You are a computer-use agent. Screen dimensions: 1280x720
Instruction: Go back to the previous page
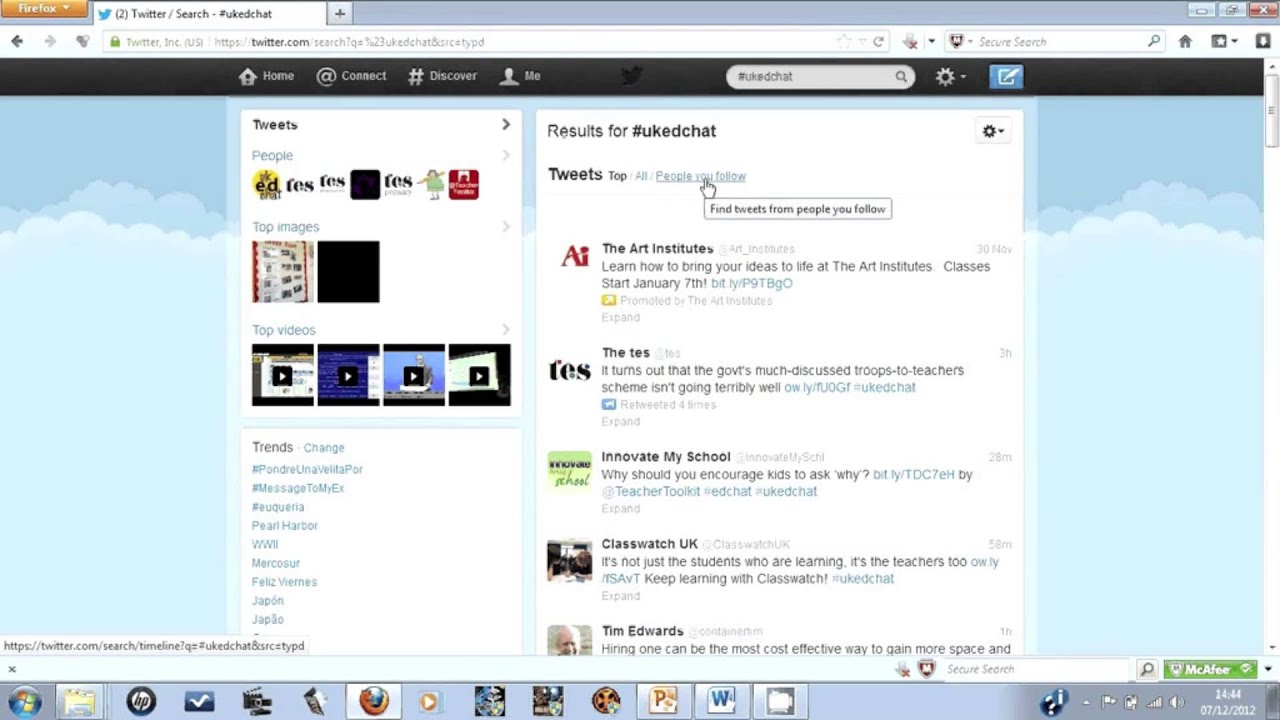click(x=17, y=41)
